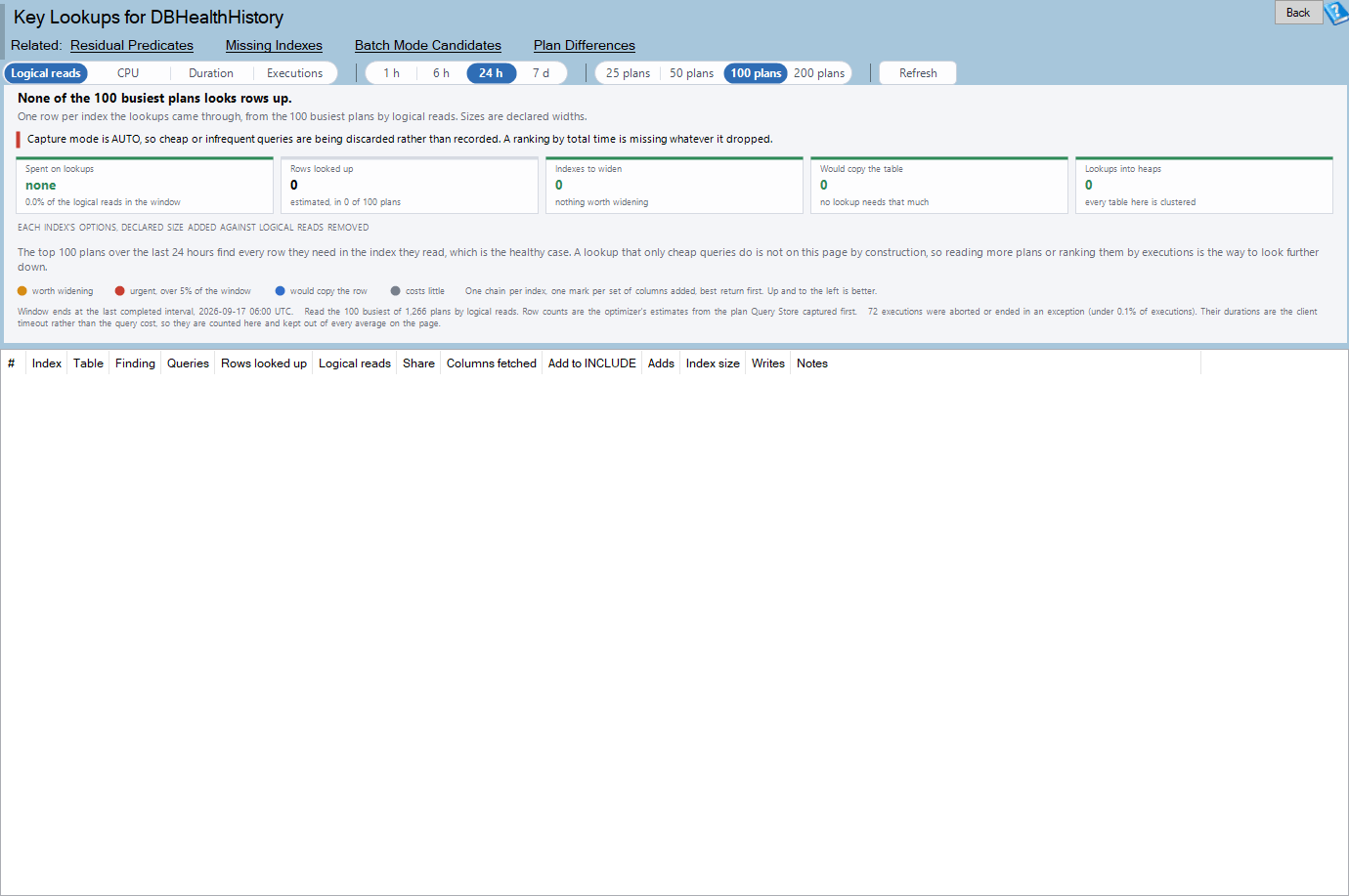Sort by the Share column header

[418, 363]
